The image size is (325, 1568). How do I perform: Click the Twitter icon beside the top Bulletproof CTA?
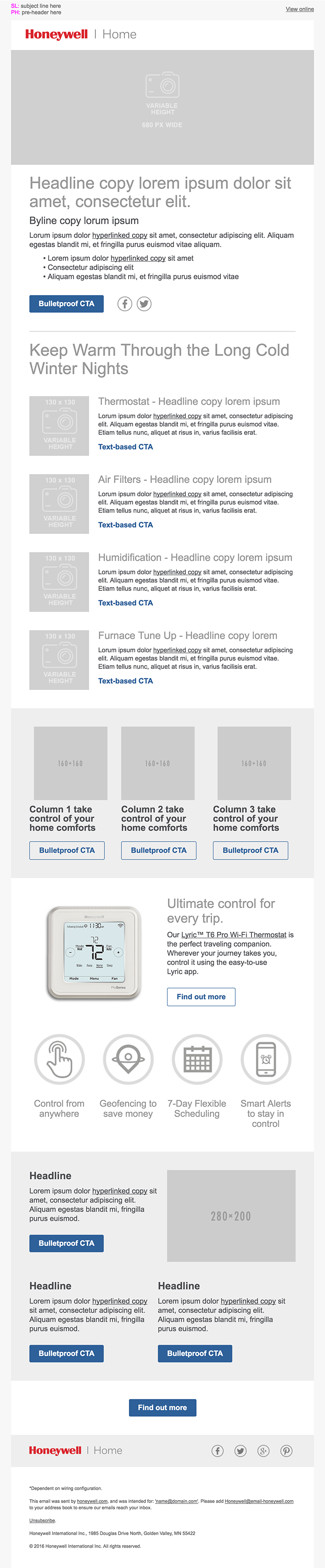pyautogui.click(x=144, y=304)
